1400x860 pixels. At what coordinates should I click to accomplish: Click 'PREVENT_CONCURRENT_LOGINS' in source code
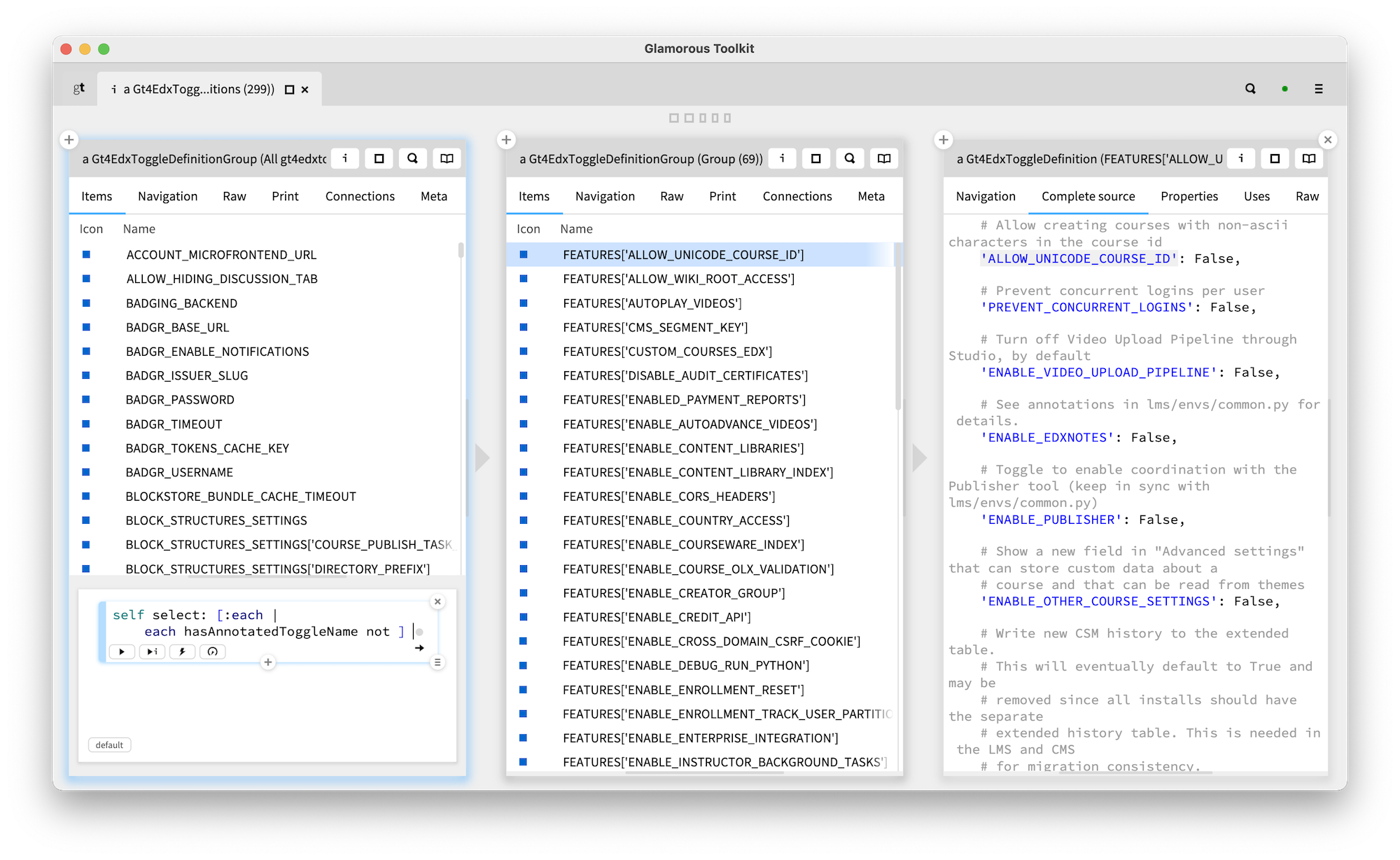point(1087,307)
